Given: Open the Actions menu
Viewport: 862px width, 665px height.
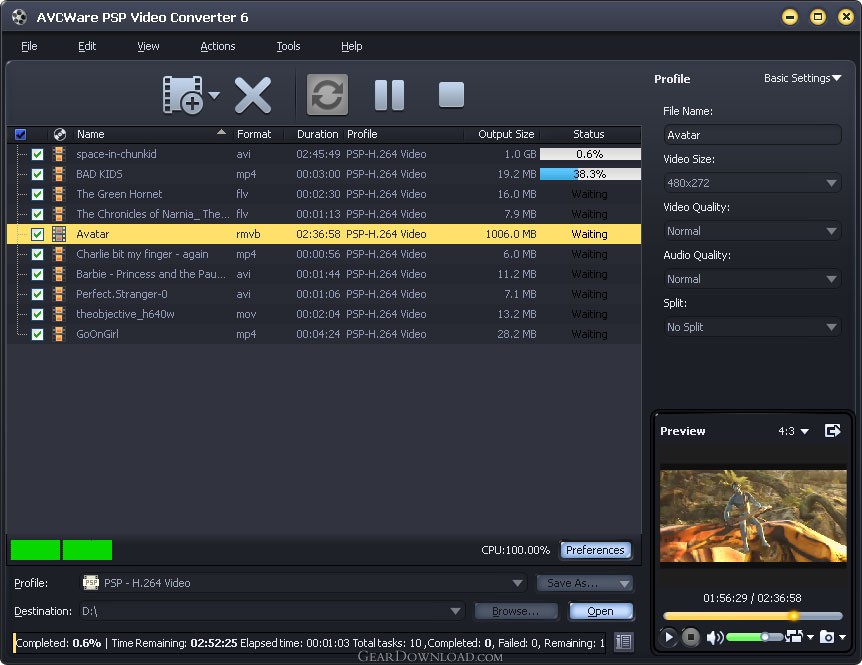Looking at the screenshot, I should coord(218,46).
